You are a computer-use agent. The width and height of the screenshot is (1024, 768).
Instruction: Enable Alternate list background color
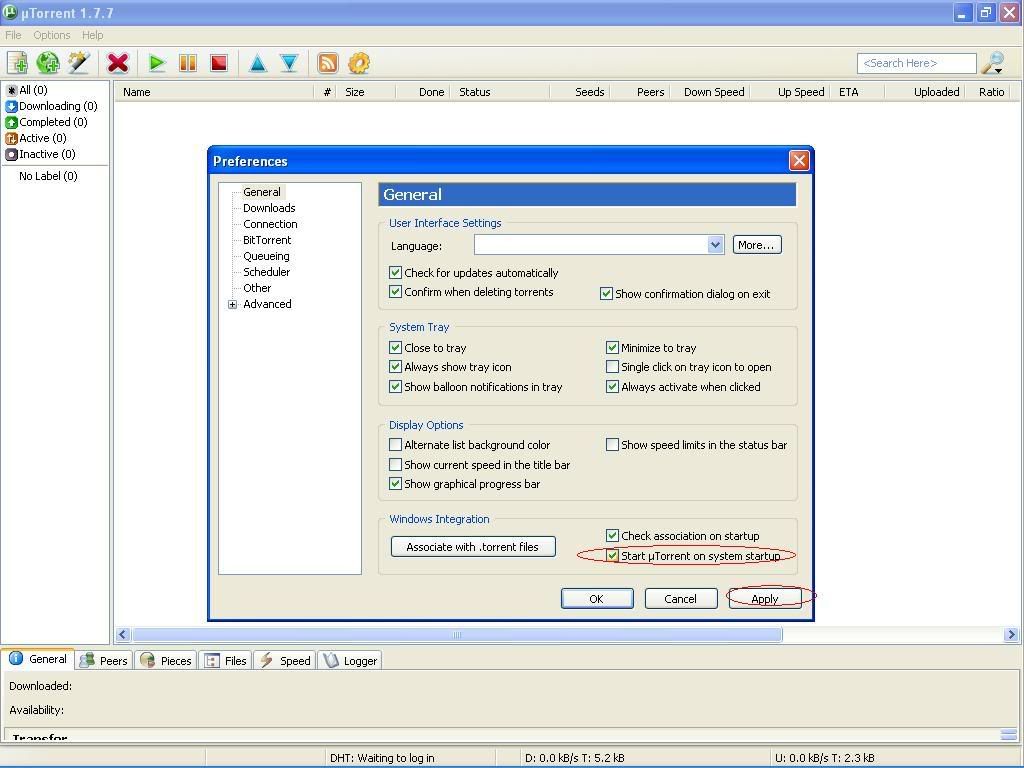coord(396,445)
